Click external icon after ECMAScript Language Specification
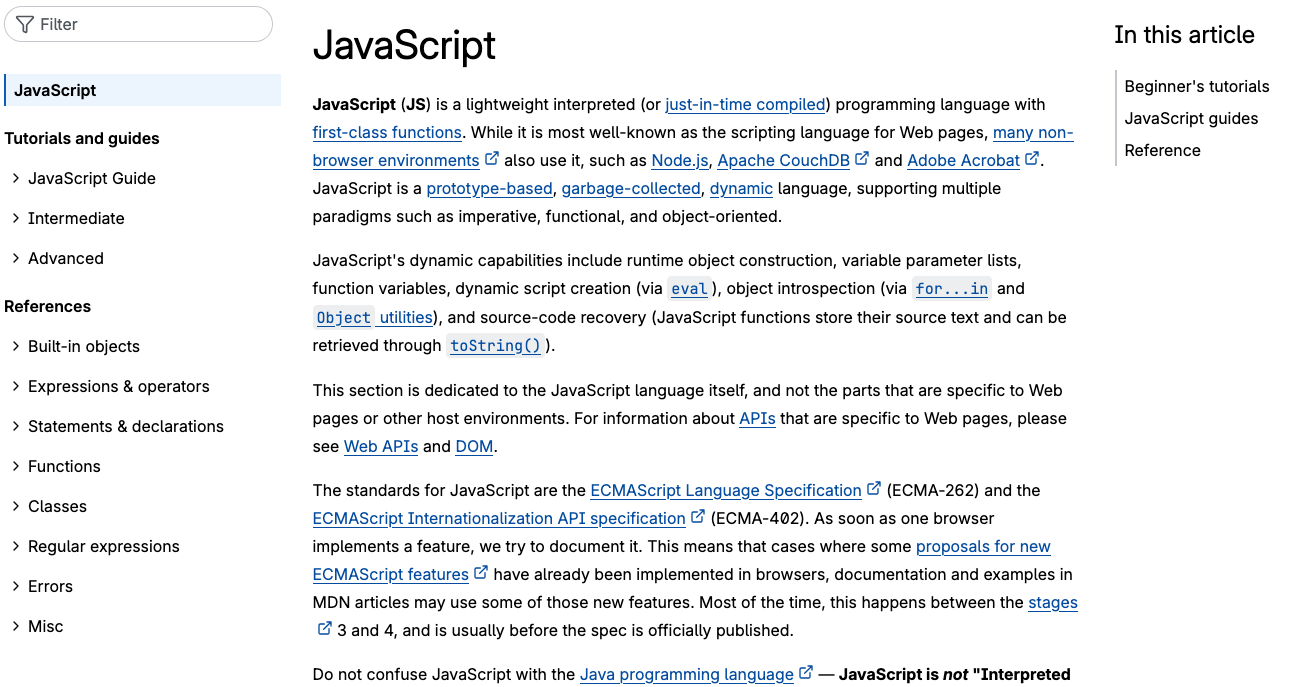The height and width of the screenshot is (687, 1309). tap(874, 489)
